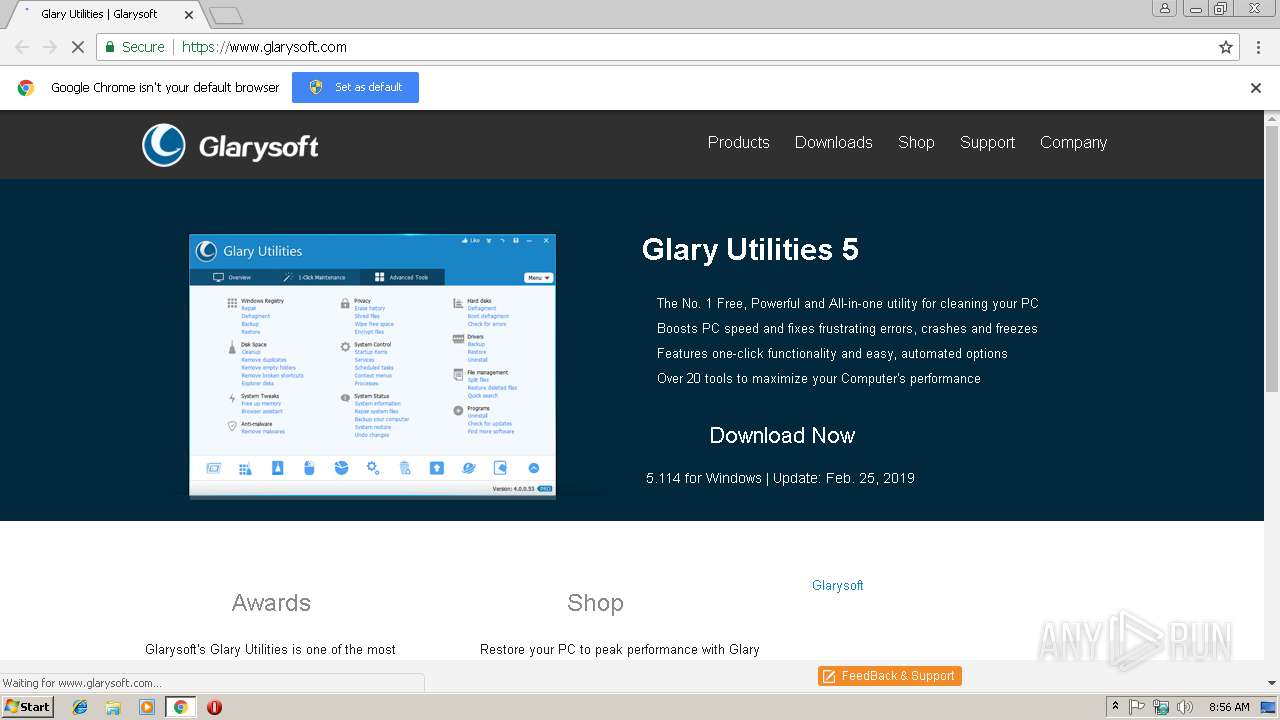This screenshot has height=720, width=1280.
Task: Click the scrollbar down arrow
Action: point(1272,683)
